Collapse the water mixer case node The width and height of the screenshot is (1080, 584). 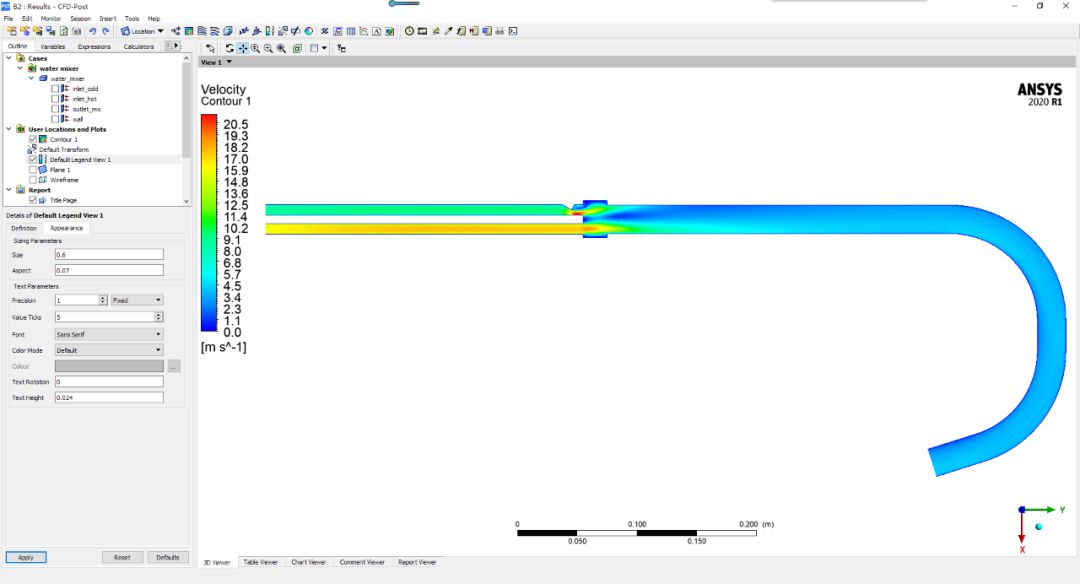pyautogui.click(x=20, y=68)
